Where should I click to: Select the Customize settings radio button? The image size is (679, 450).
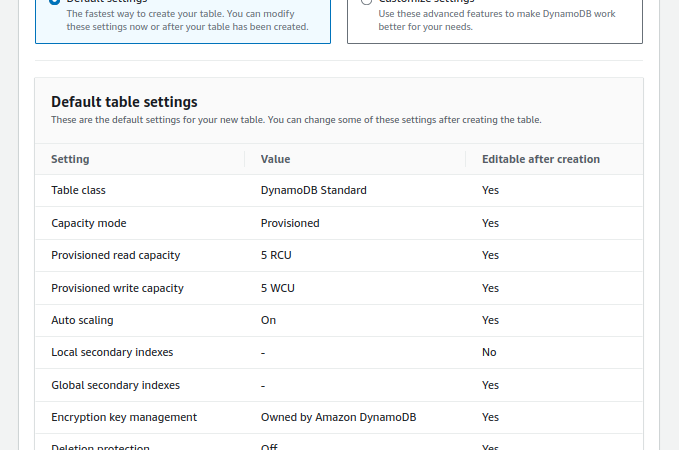click(366, 1)
